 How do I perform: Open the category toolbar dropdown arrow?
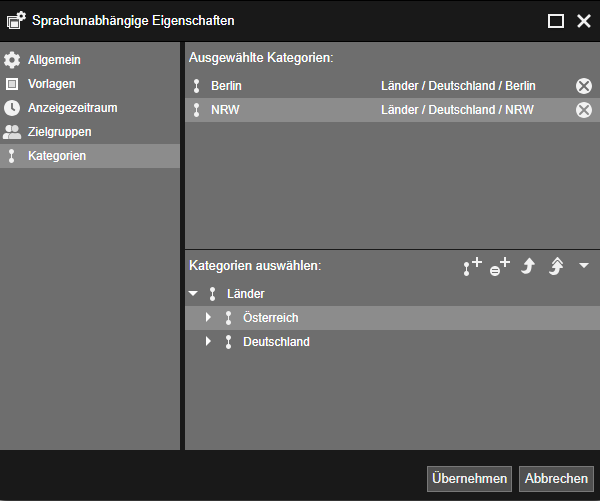coord(584,266)
